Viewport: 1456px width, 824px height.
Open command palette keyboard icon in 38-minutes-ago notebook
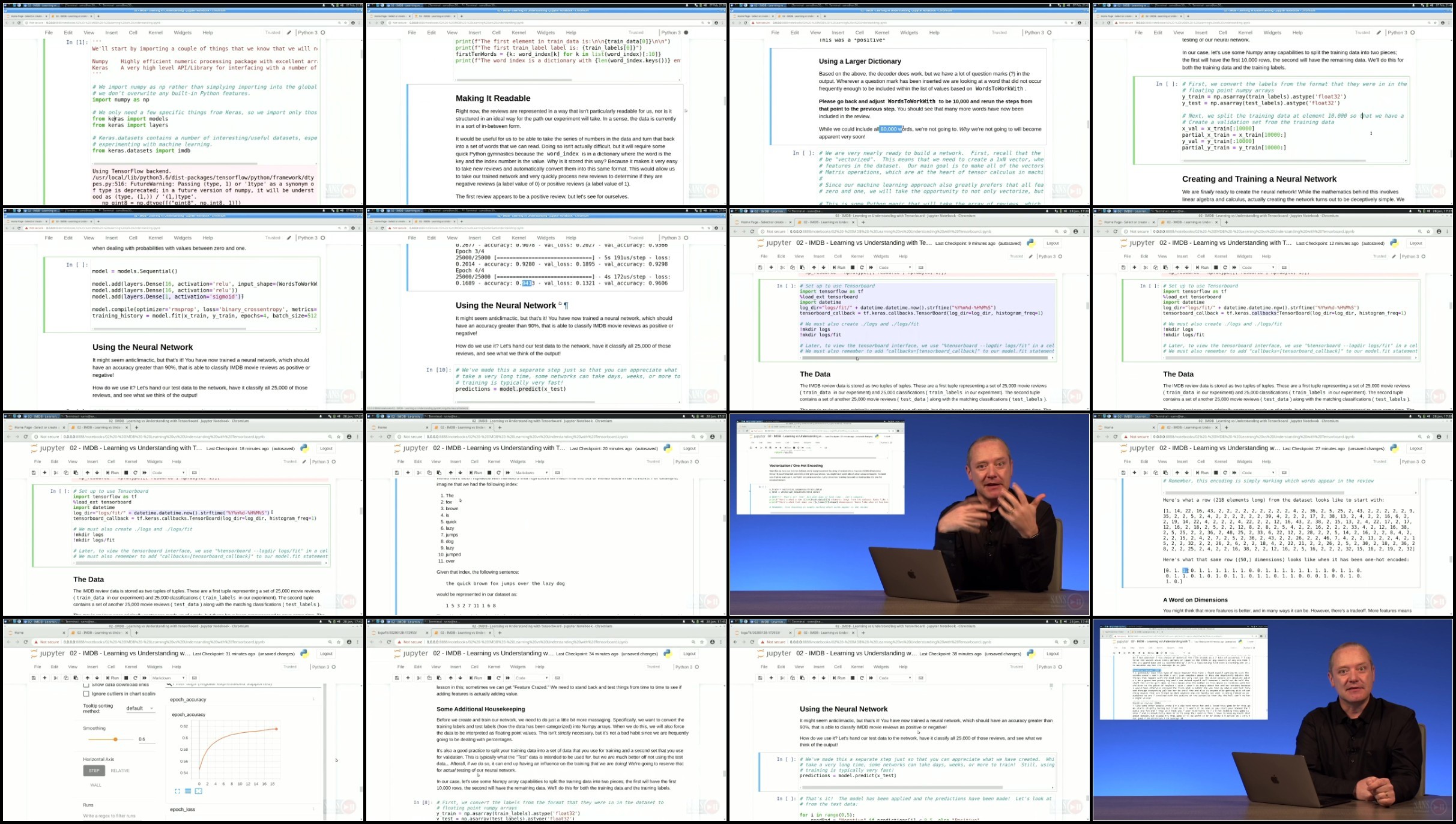tap(921, 678)
